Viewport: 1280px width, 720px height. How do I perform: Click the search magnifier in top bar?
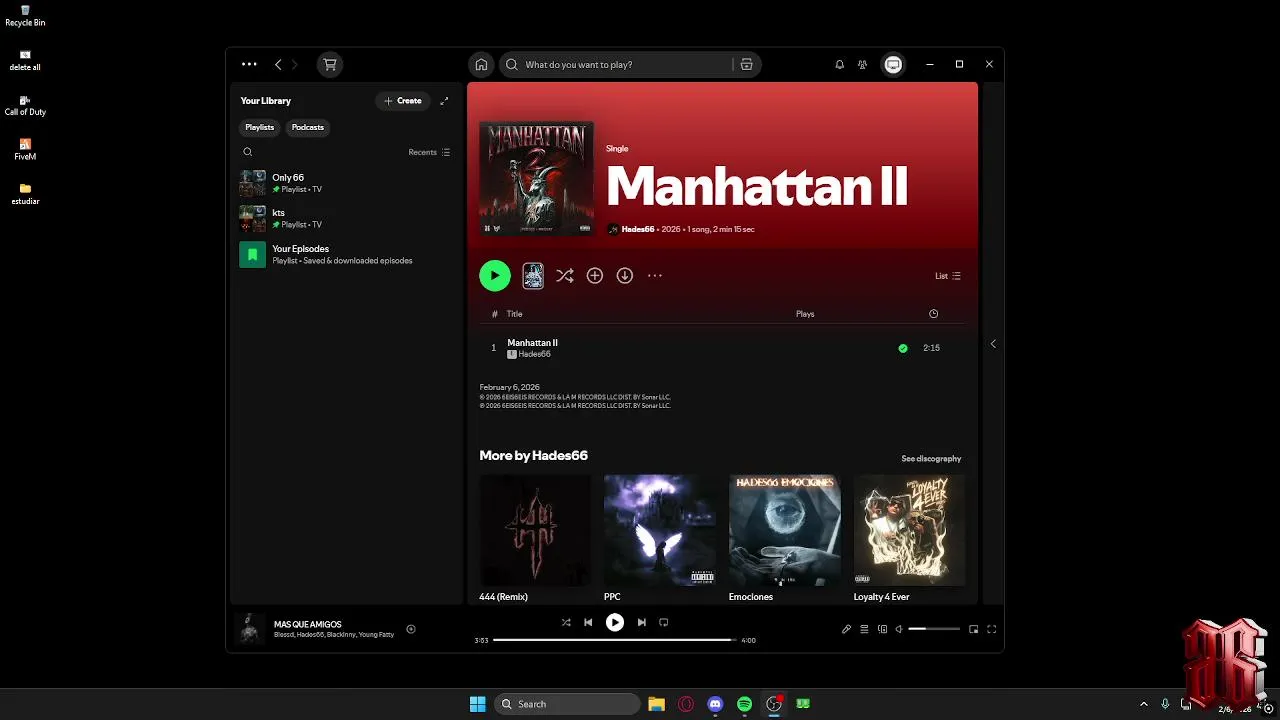coord(511,64)
